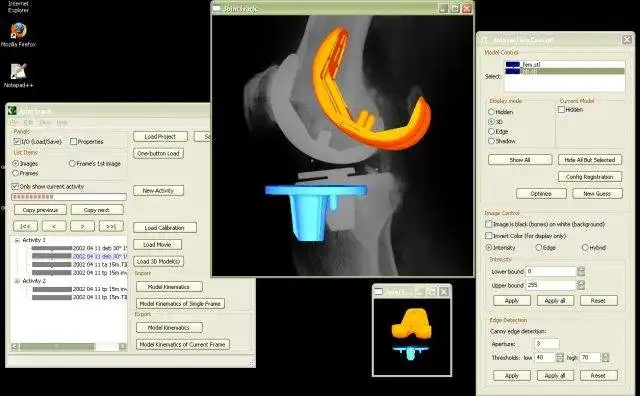Image resolution: width=640 pixels, height=396 pixels.
Task: Select Hybrid image control mode
Action: (x=585, y=247)
